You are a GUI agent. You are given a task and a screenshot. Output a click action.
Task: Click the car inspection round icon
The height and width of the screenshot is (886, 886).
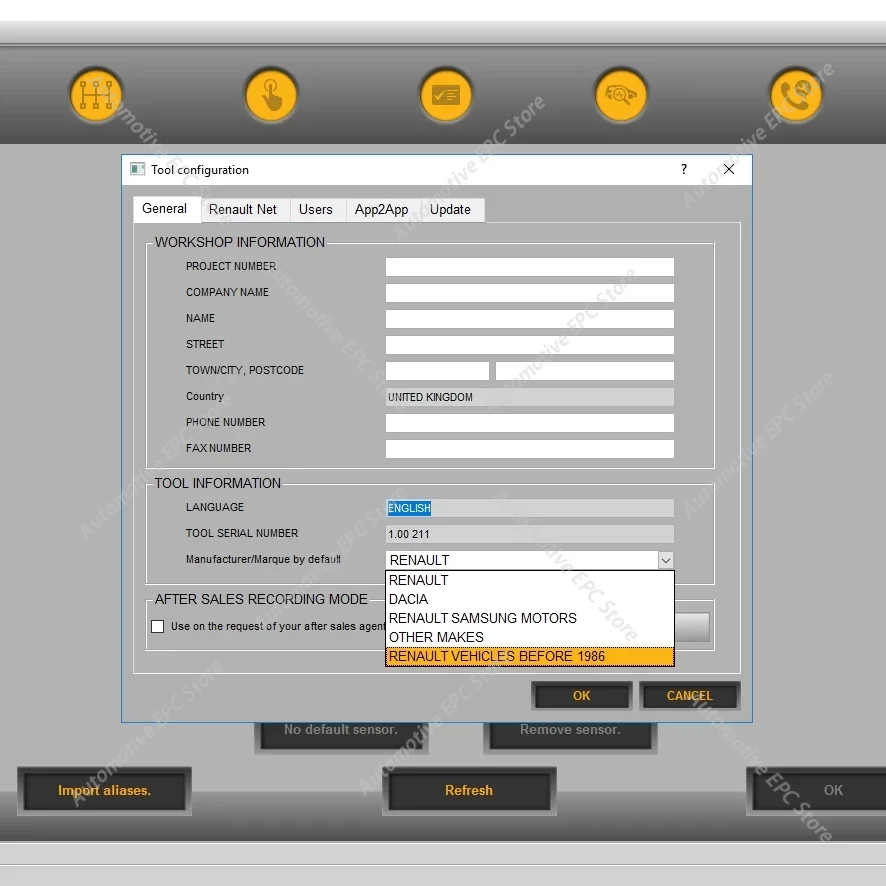click(x=621, y=95)
